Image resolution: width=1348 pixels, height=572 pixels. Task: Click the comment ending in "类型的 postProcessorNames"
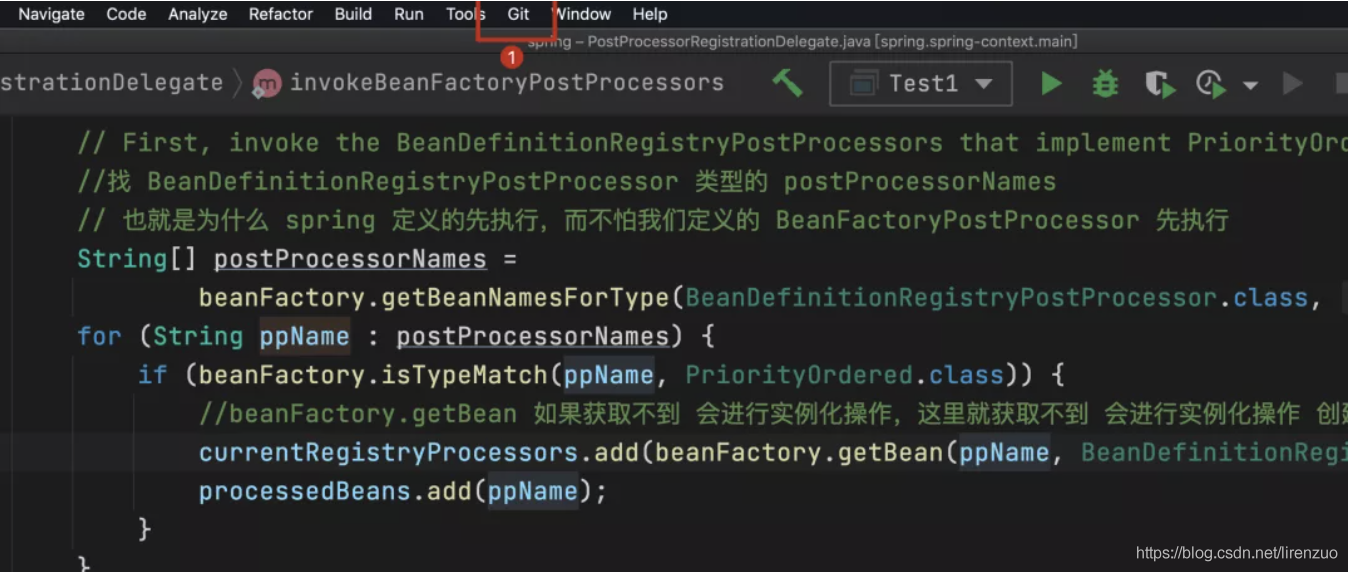tap(566, 182)
